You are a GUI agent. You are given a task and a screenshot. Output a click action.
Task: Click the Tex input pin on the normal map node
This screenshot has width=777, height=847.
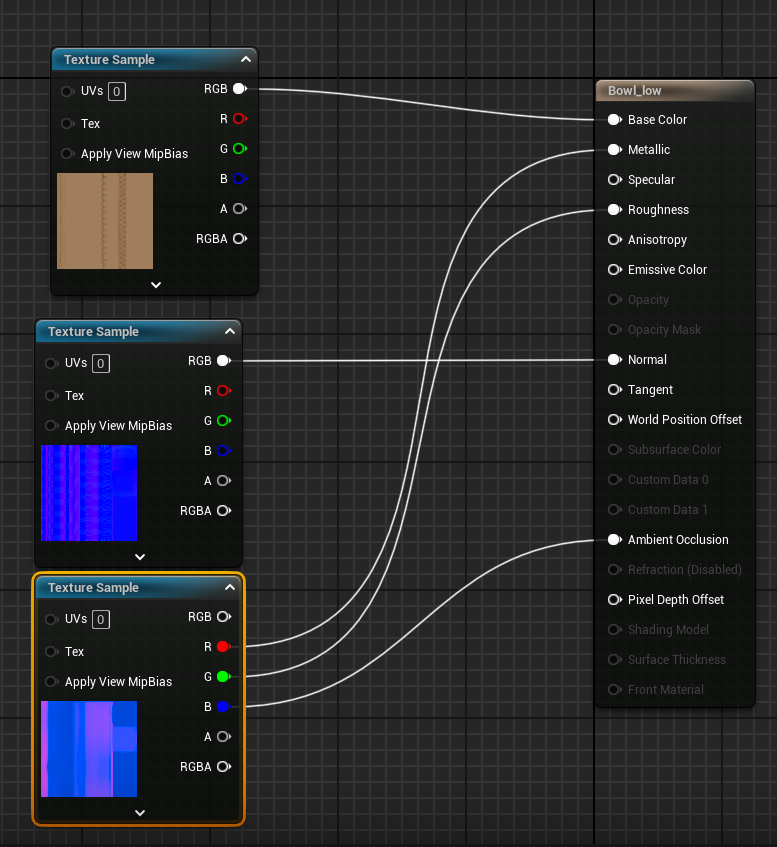pos(51,396)
